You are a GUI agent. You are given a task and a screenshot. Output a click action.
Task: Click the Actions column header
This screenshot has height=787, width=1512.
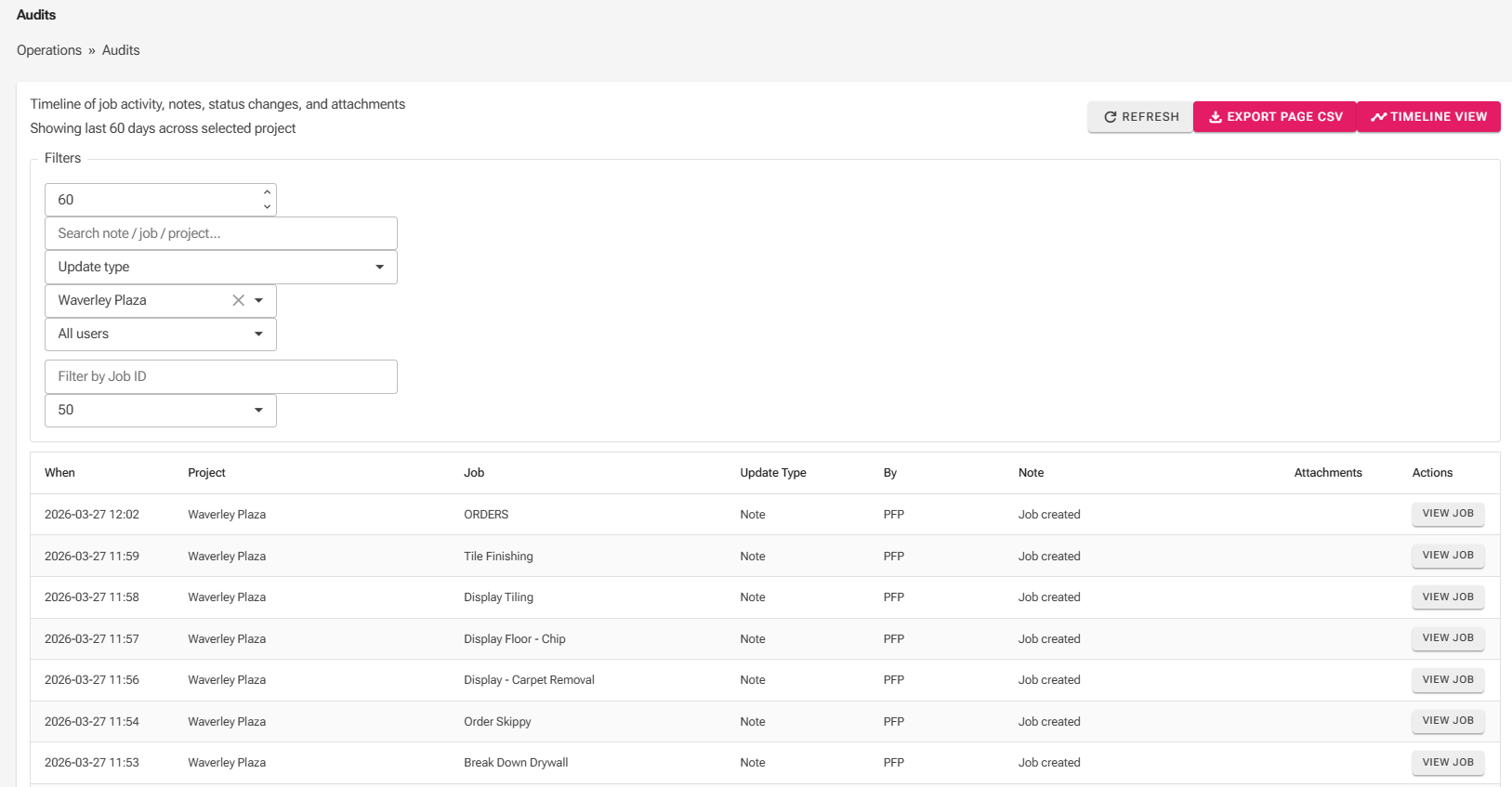(1432, 473)
